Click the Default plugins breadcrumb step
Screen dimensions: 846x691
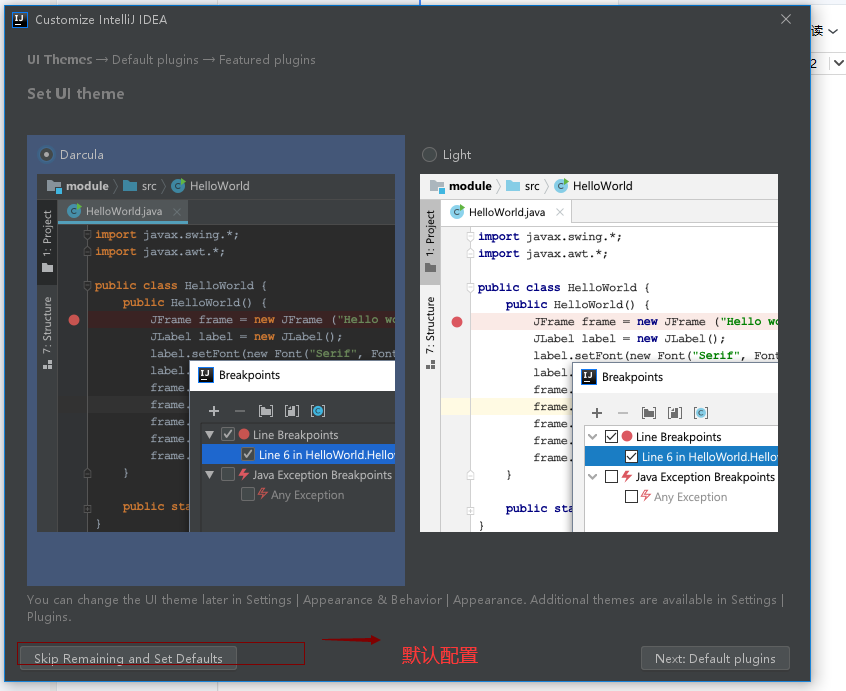[x=155, y=60]
